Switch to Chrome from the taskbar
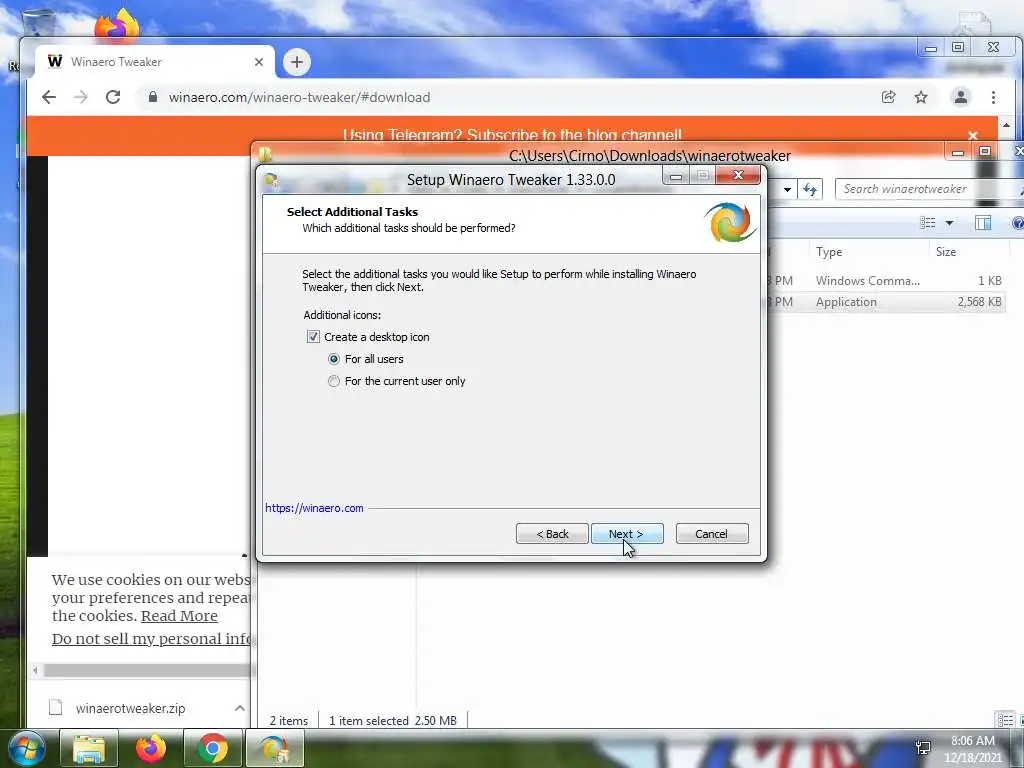The width and height of the screenshot is (1024, 768). click(212, 748)
